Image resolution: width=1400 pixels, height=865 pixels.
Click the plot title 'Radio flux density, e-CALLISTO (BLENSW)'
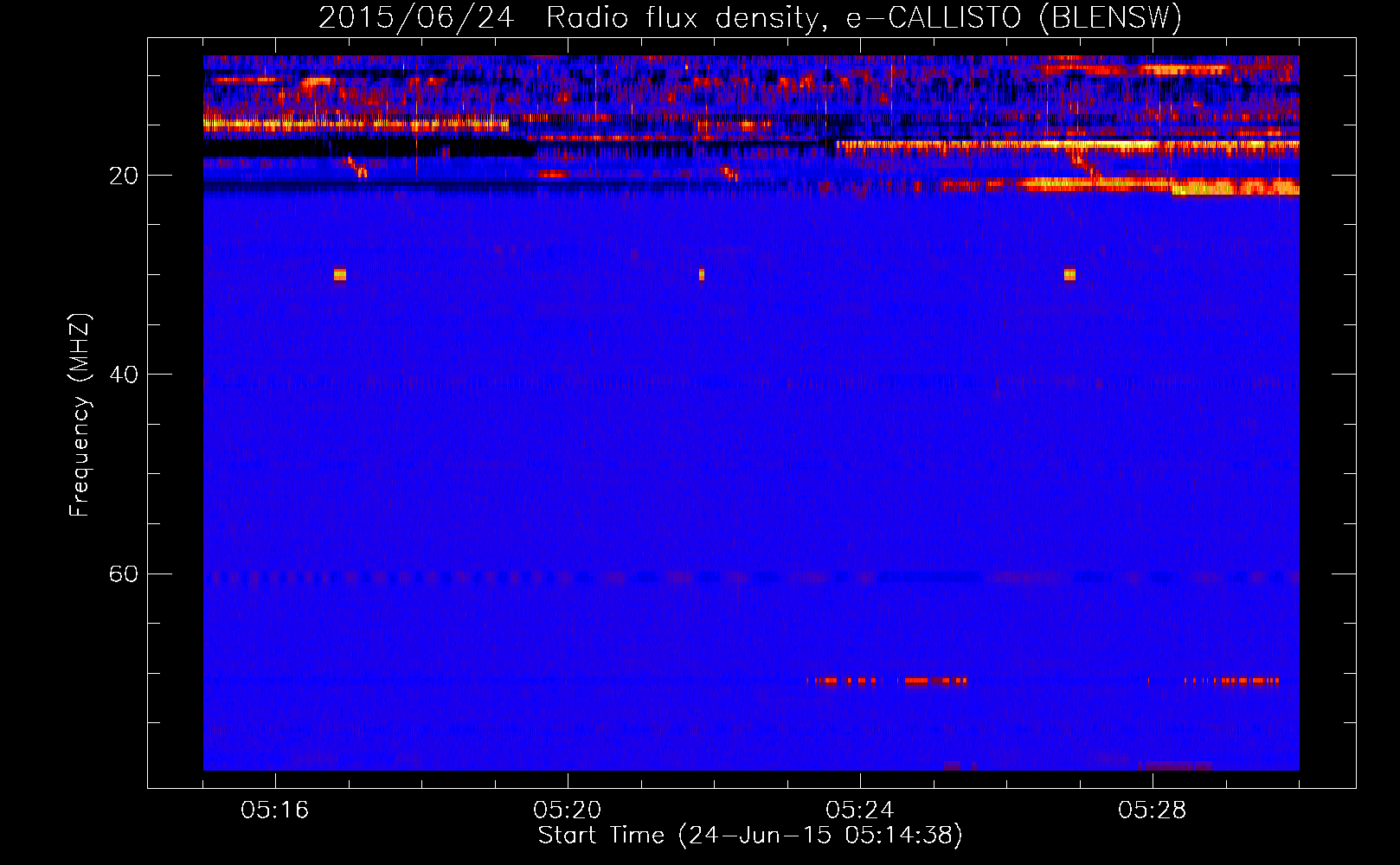tap(864, 17)
